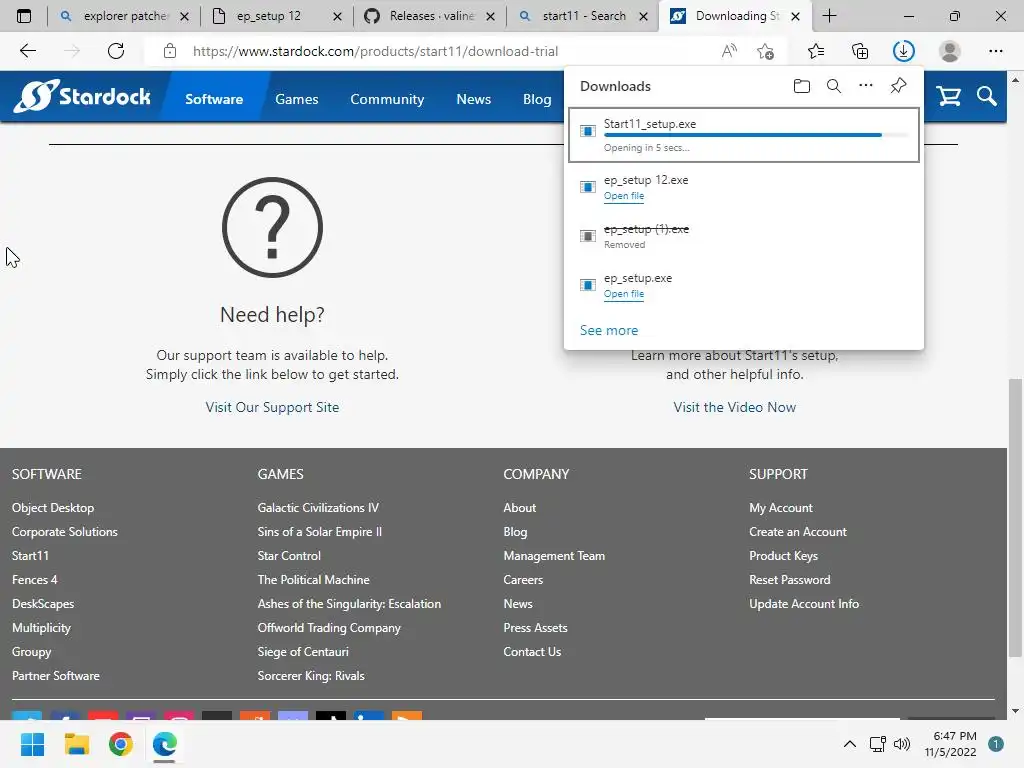Pin the Downloads panel
This screenshot has width=1024, height=768.
(899, 86)
